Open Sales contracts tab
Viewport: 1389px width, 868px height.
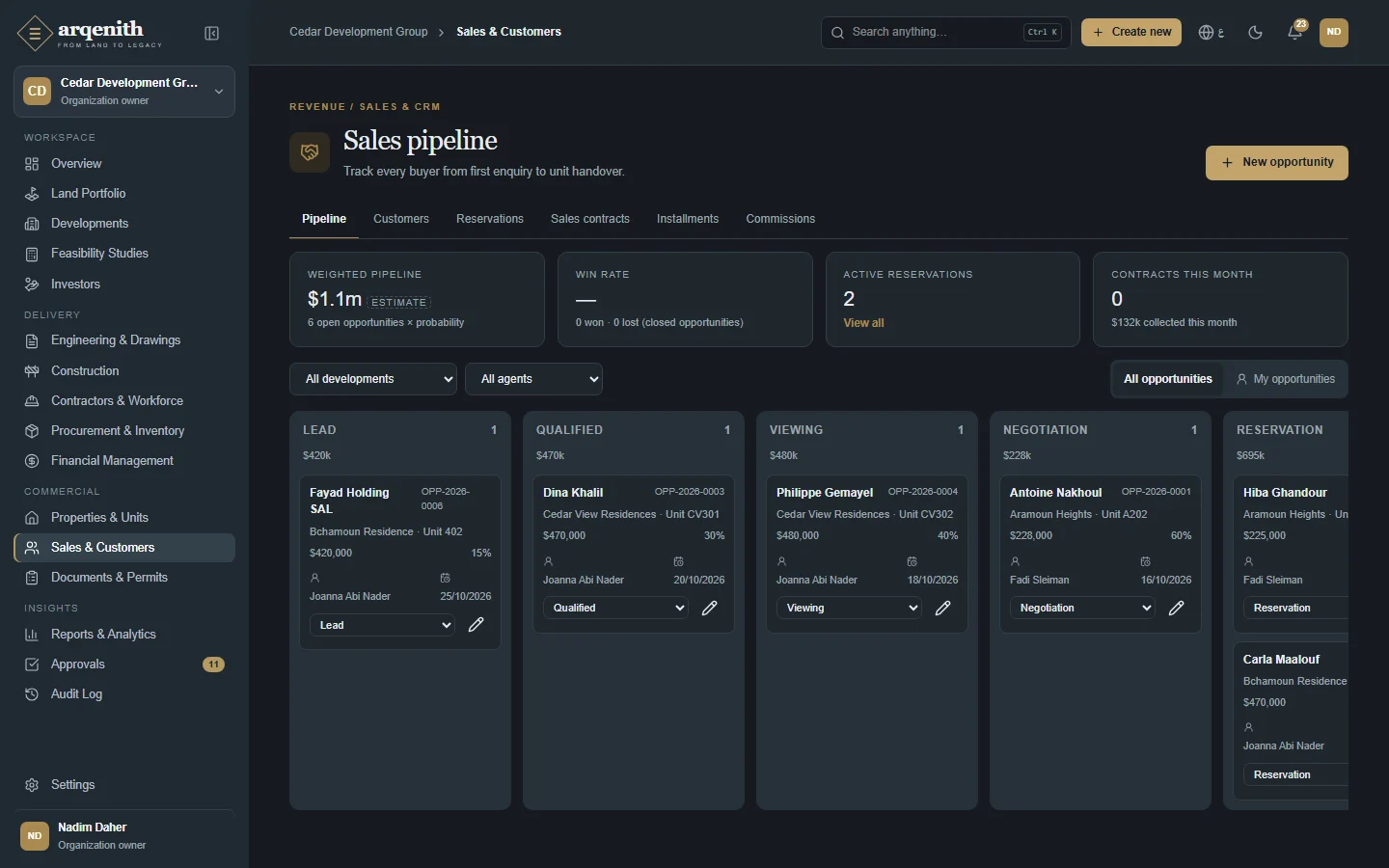pyautogui.click(x=590, y=219)
